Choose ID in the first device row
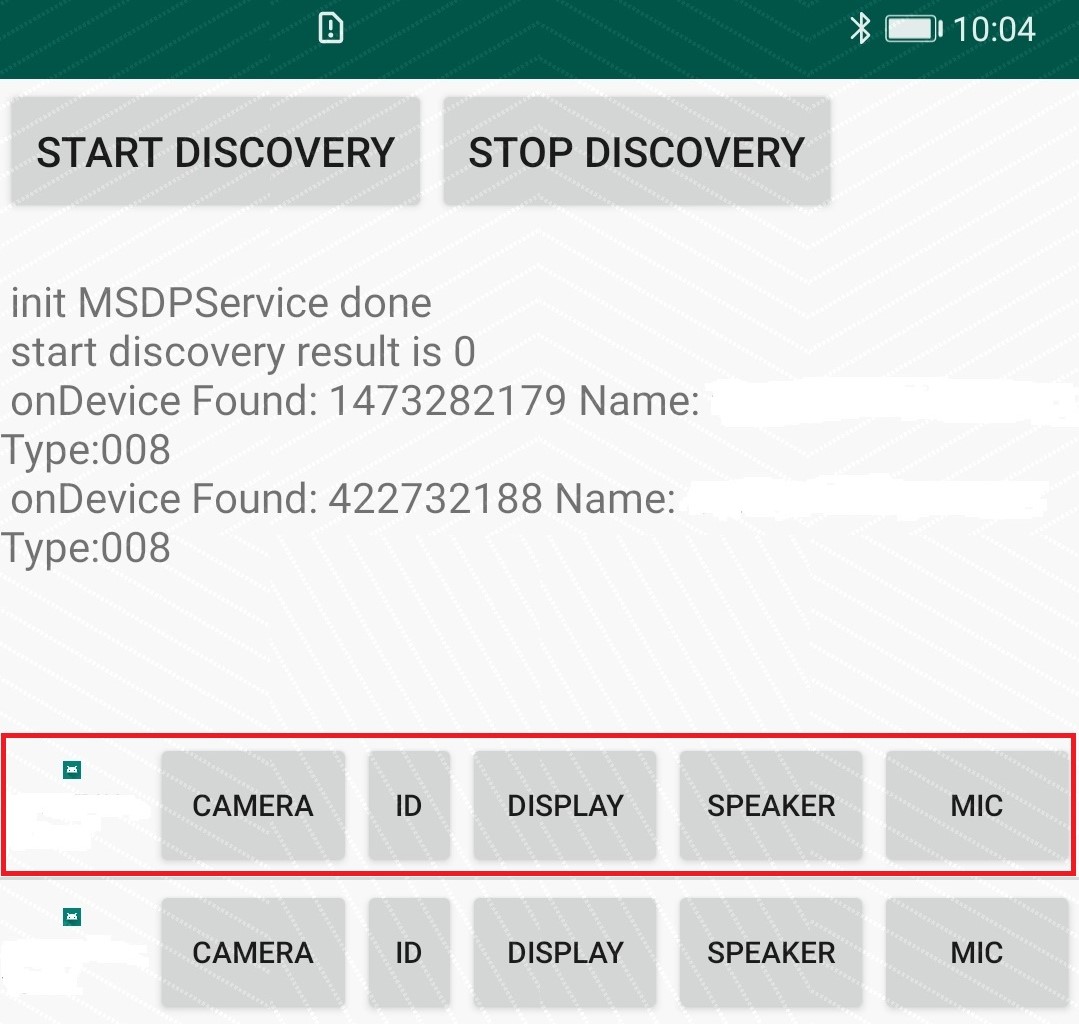 click(409, 805)
